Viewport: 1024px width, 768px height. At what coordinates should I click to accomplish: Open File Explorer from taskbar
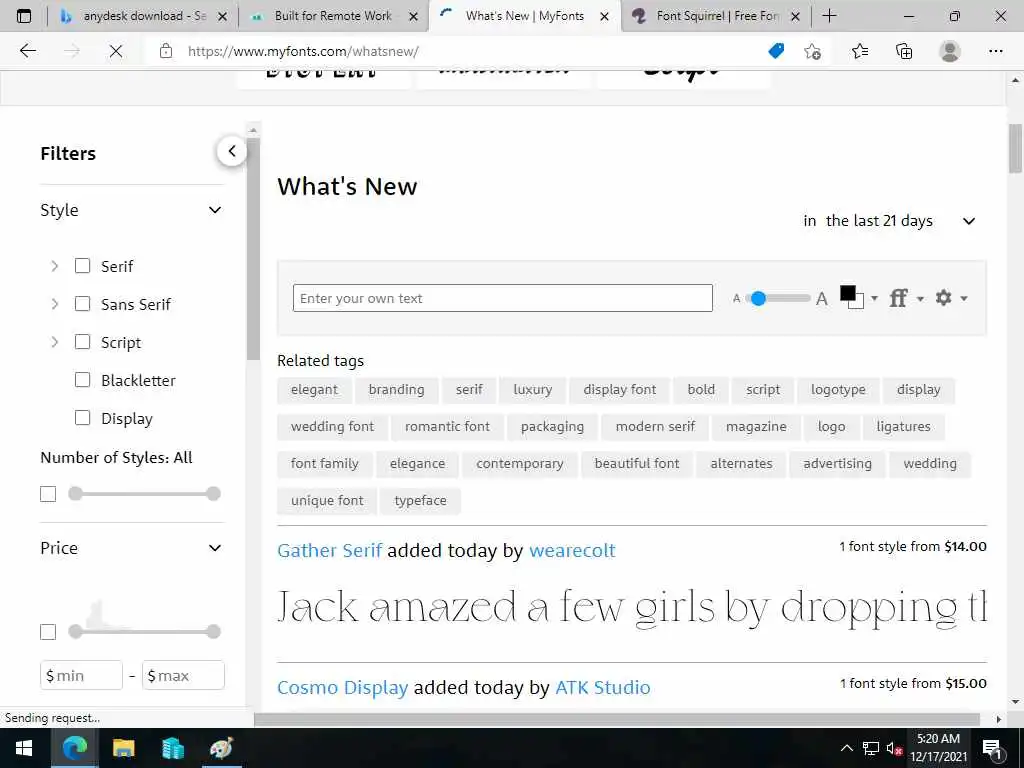123,748
